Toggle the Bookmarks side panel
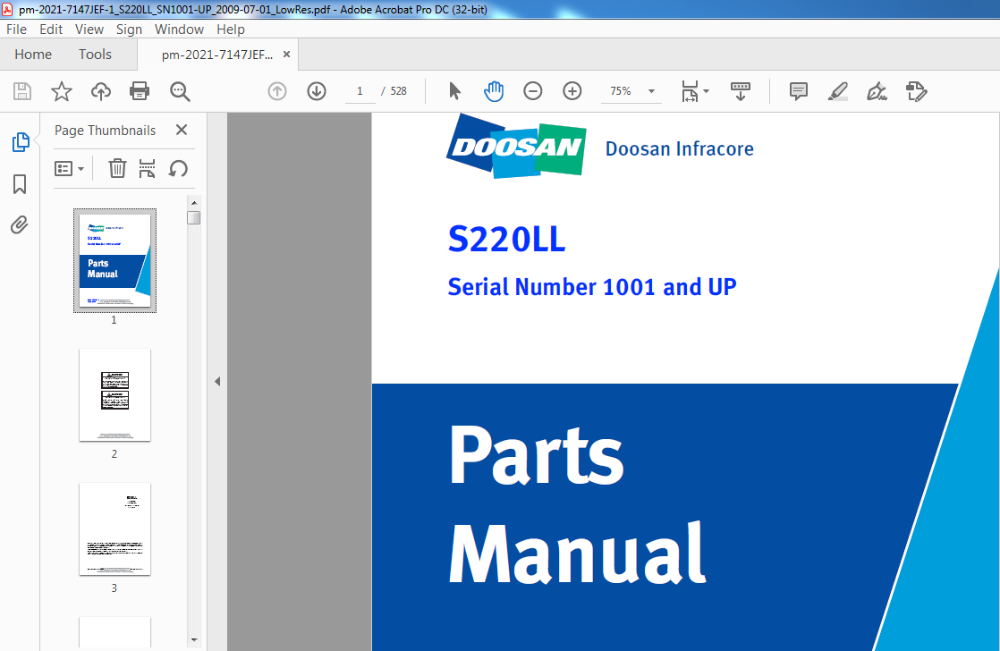Viewport: 1000px width, 651px height. click(x=19, y=184)
